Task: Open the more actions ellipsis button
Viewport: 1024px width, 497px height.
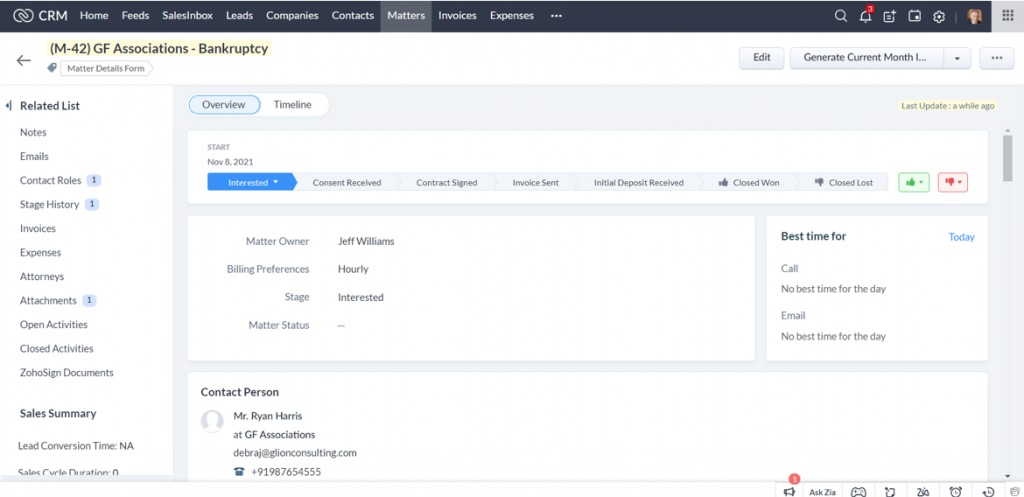Action: pos(997,57)
